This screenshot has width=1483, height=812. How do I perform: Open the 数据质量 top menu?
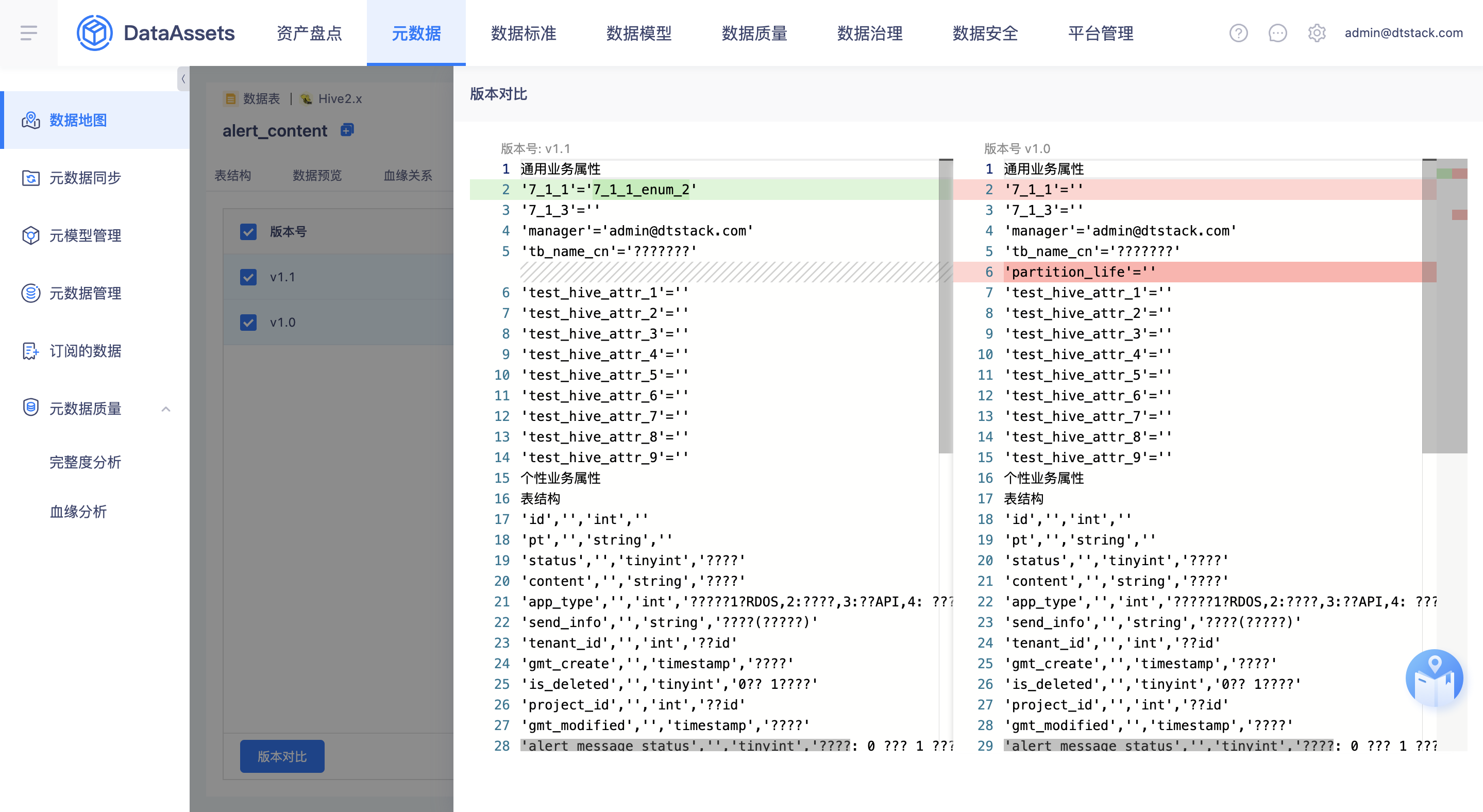[754, 33]
